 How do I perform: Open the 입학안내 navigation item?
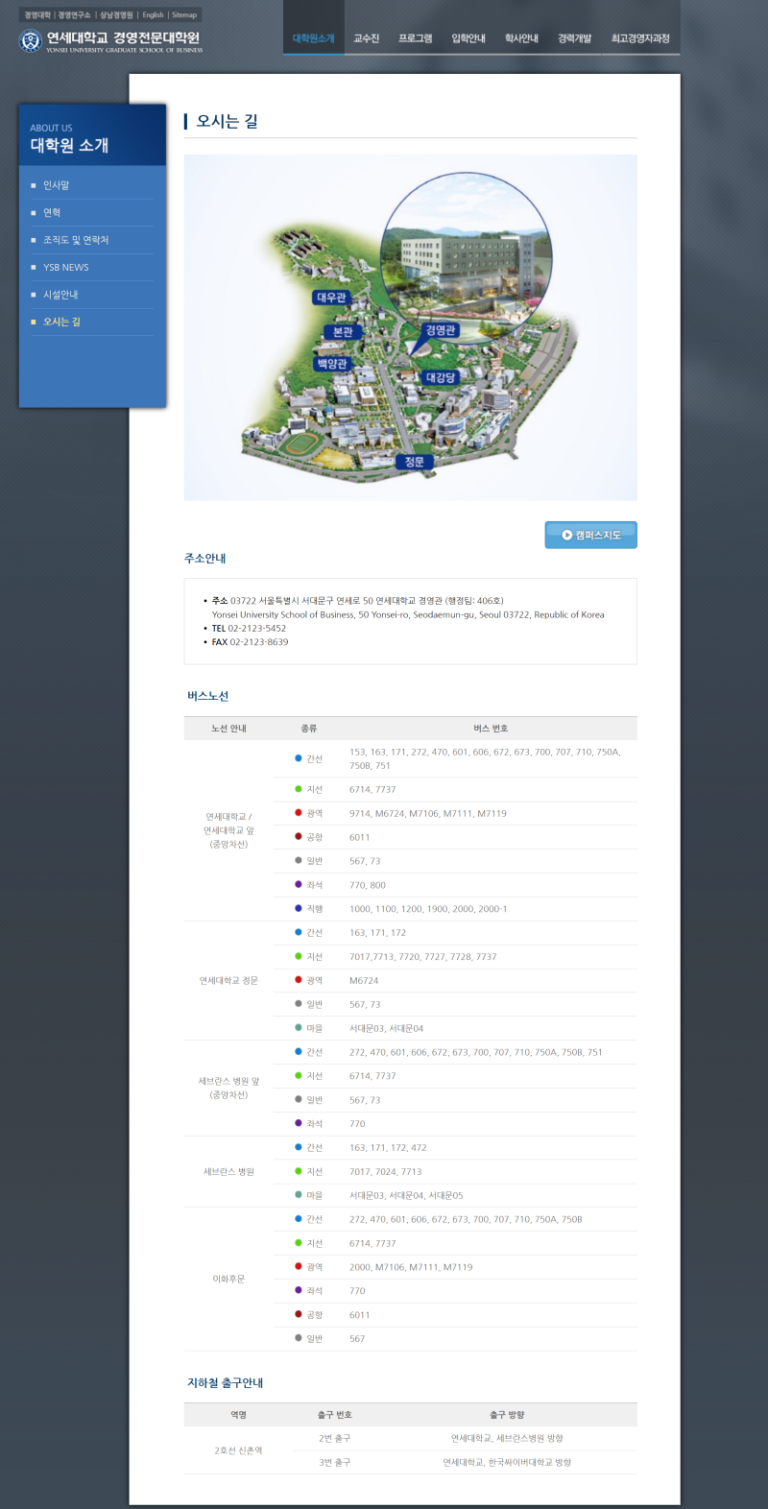click(x=468, y=39)
